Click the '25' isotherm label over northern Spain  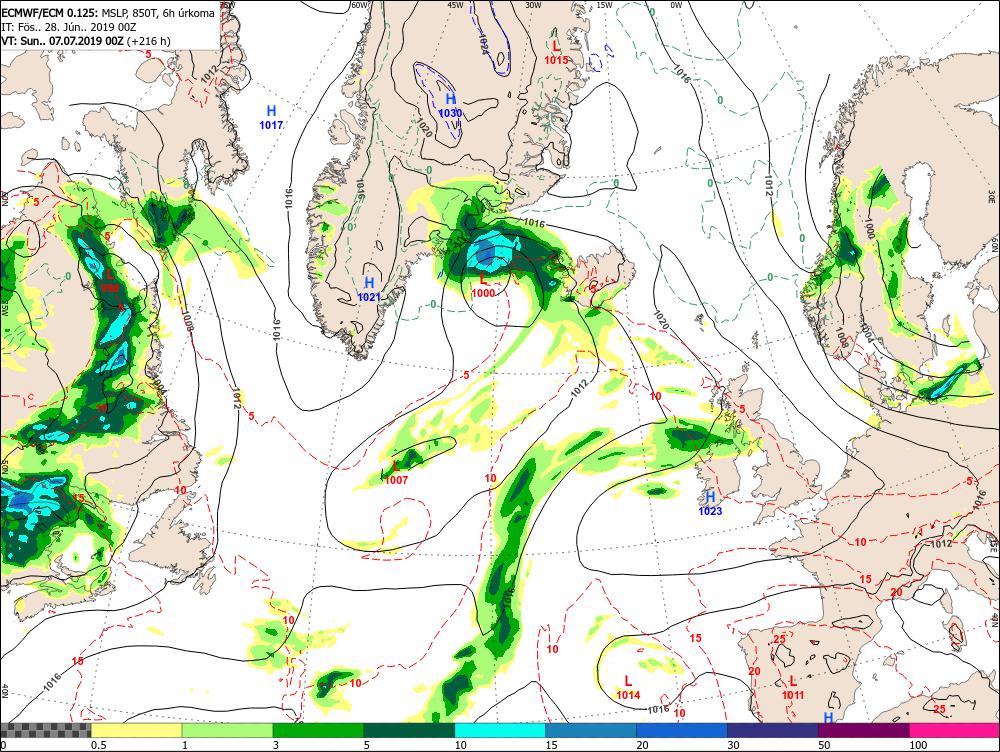click(779, 640)
